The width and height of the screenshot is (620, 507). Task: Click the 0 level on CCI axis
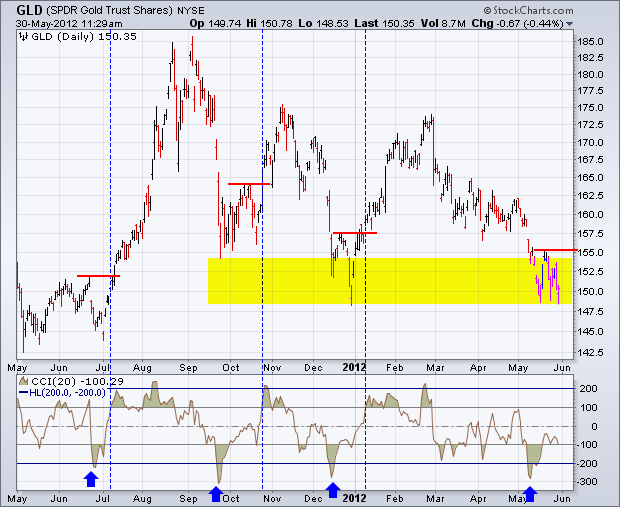(x=594, y=427)
